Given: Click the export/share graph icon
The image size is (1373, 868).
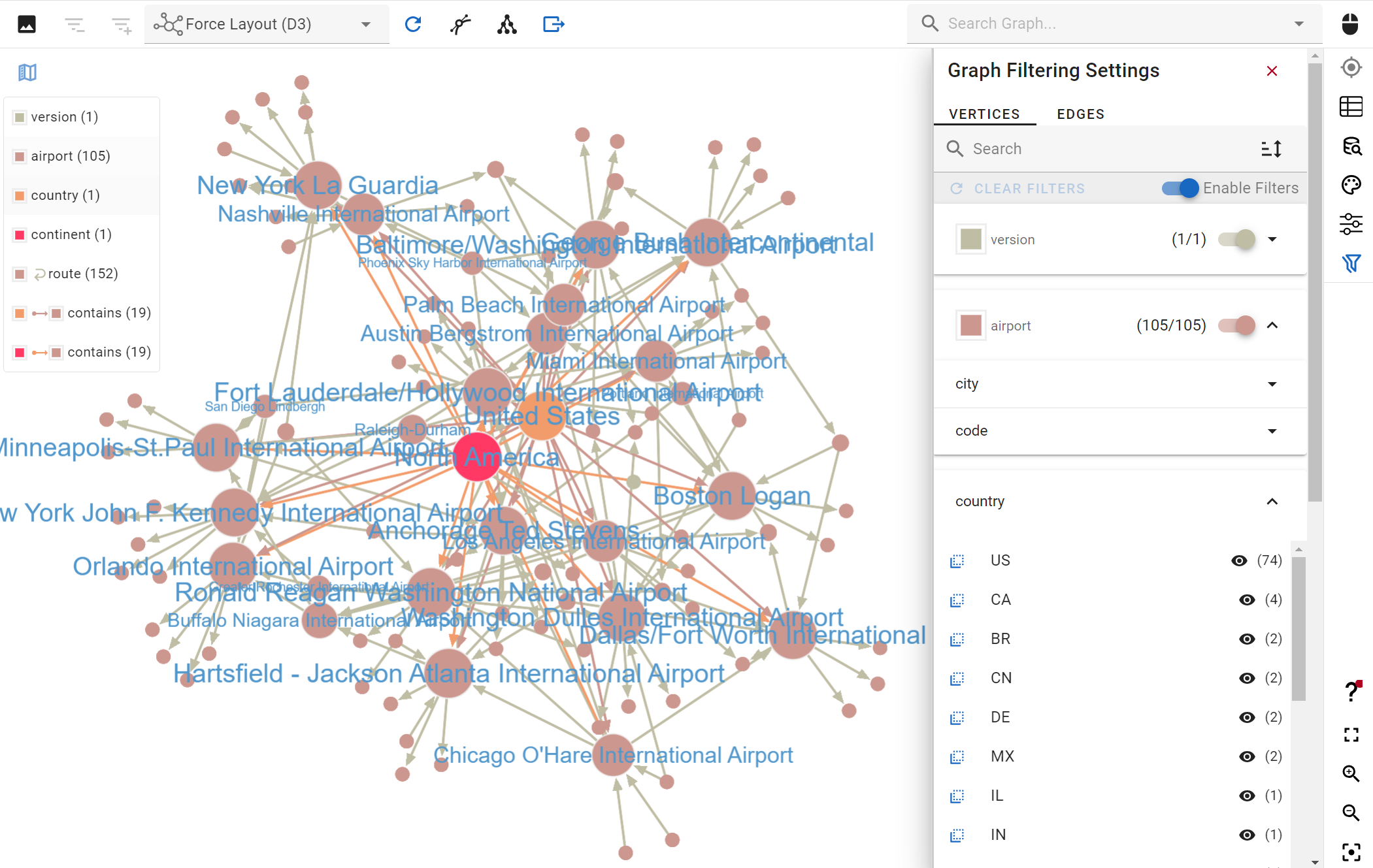Looking at the screenshot, I should tap(554, 25).
